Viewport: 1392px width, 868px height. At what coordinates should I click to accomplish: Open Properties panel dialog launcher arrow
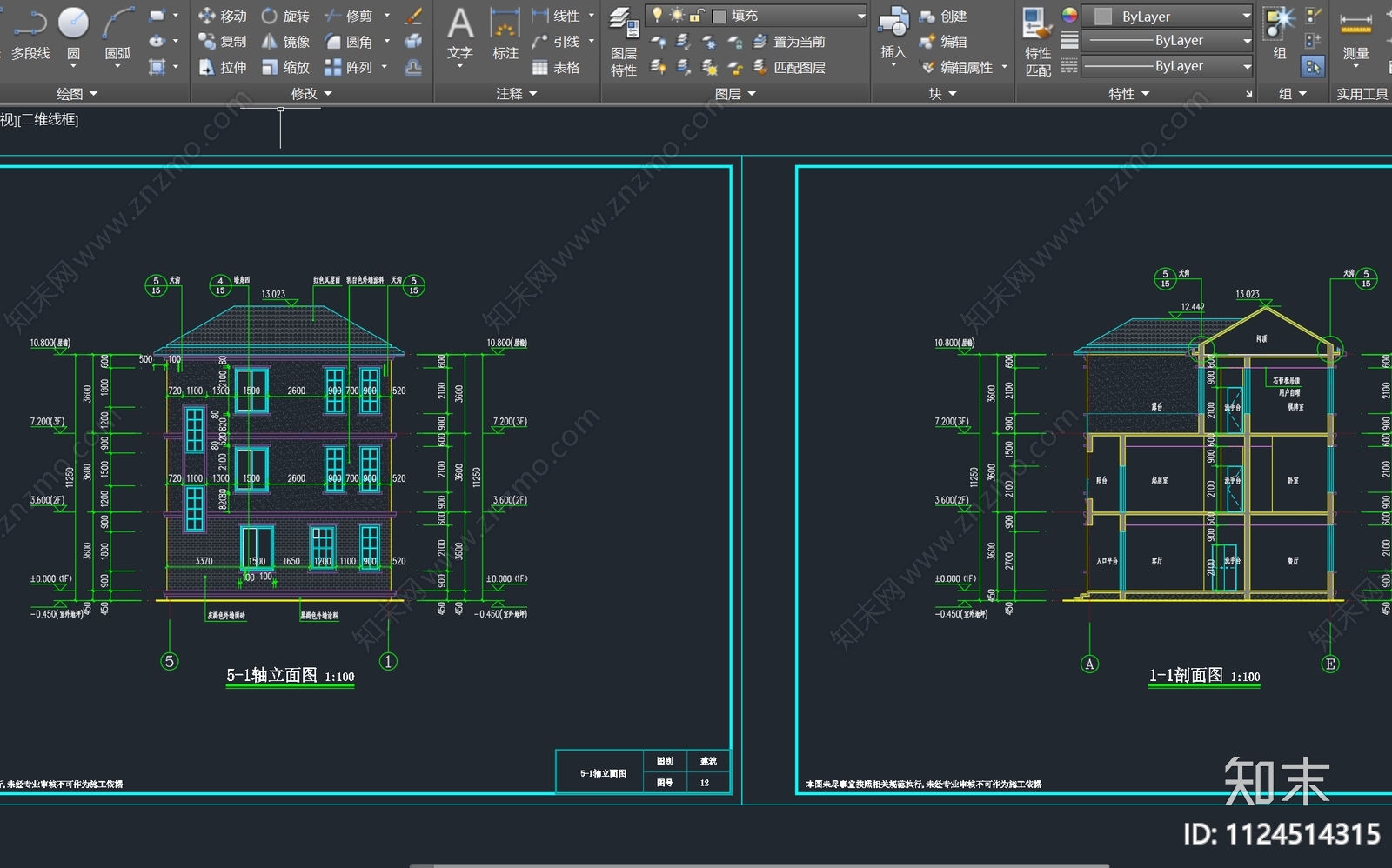coord(1249,94)
